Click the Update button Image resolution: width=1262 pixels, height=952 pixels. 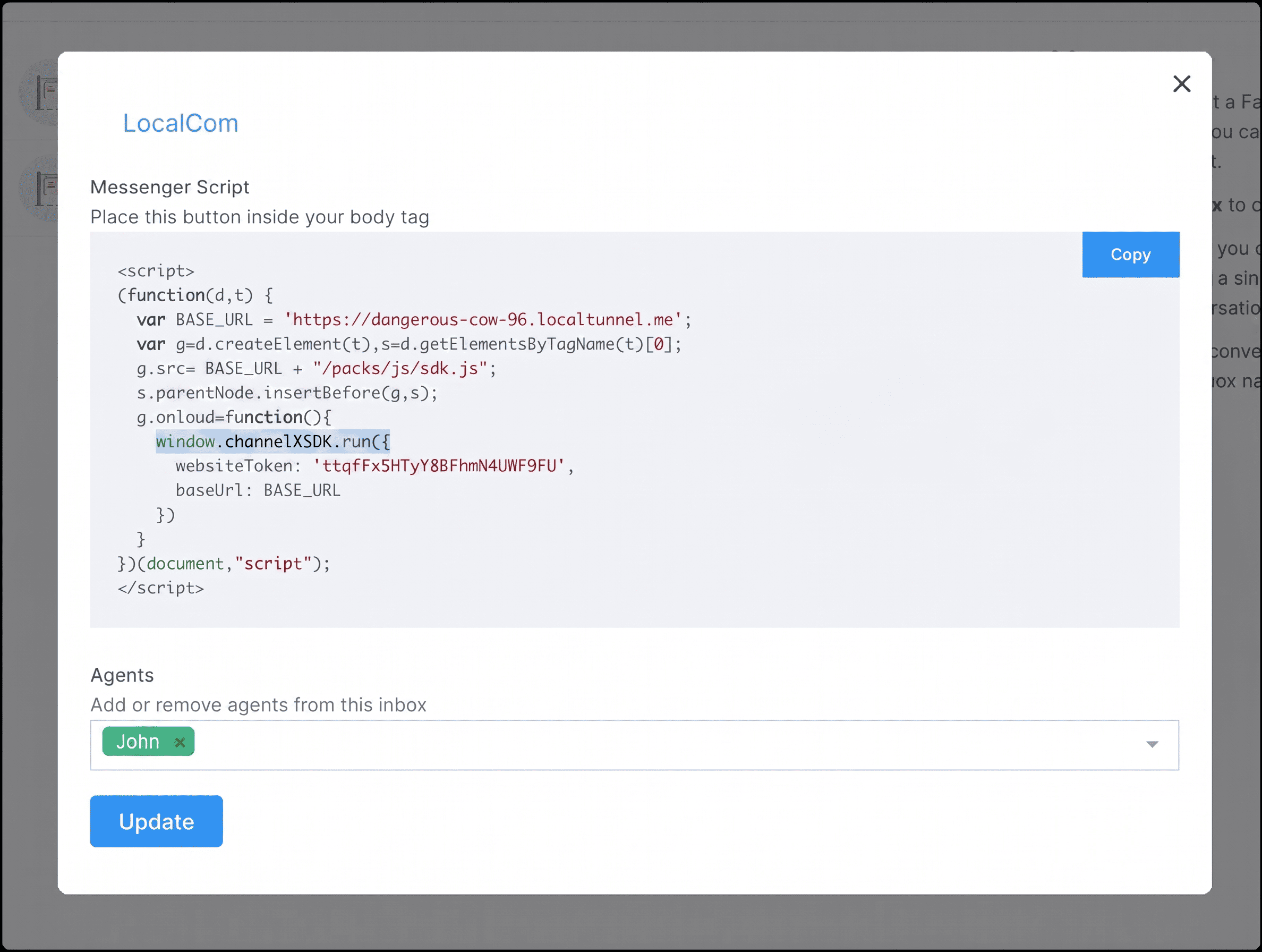pyautogui.click(x=156, y=821)
